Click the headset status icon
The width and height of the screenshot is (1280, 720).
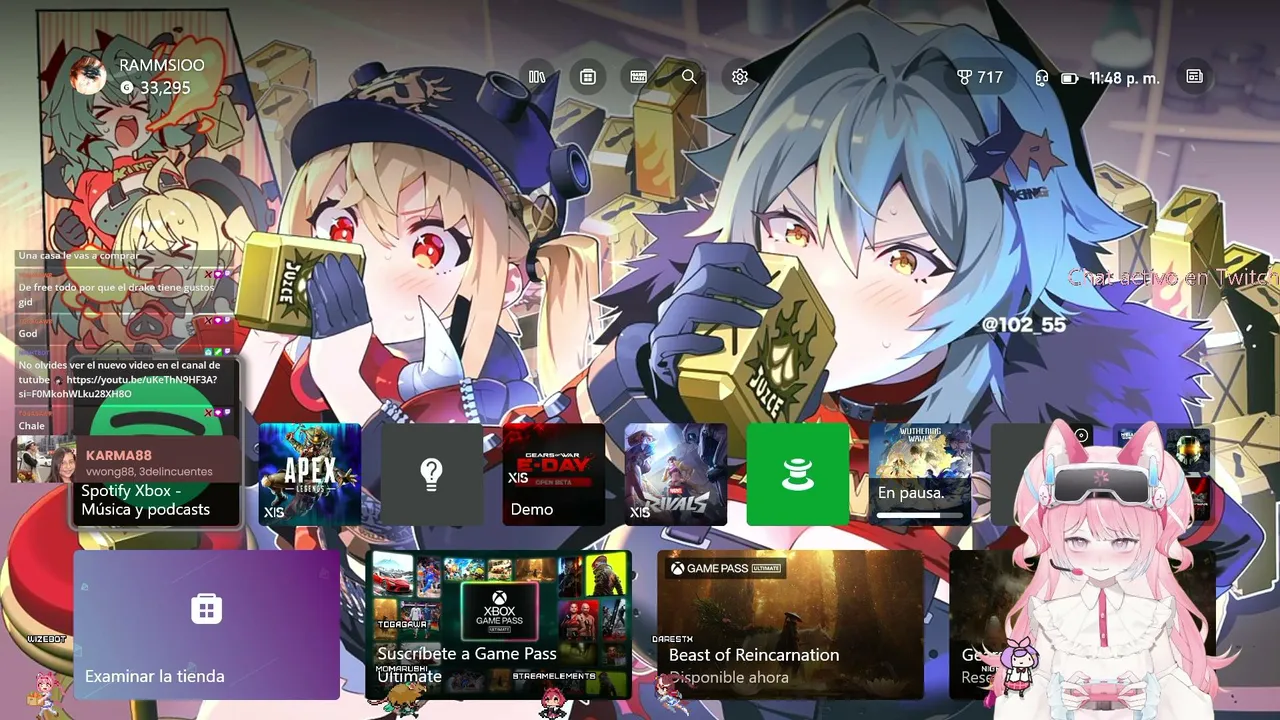1042,78
